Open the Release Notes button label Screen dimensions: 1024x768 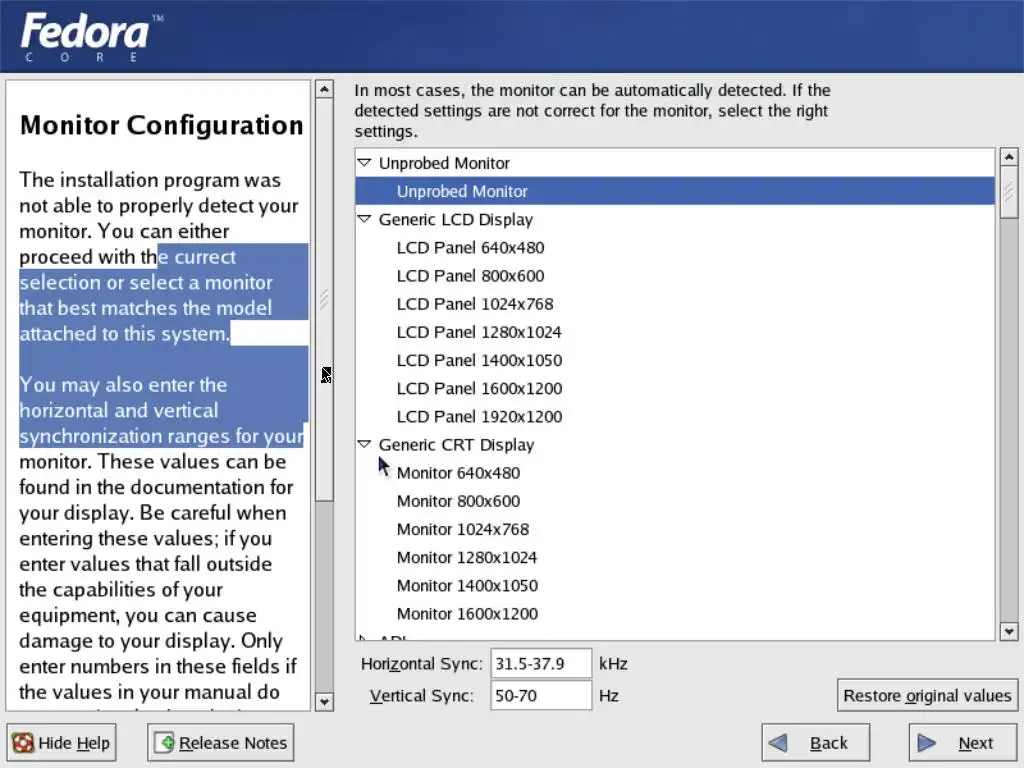tap(233, 743)
